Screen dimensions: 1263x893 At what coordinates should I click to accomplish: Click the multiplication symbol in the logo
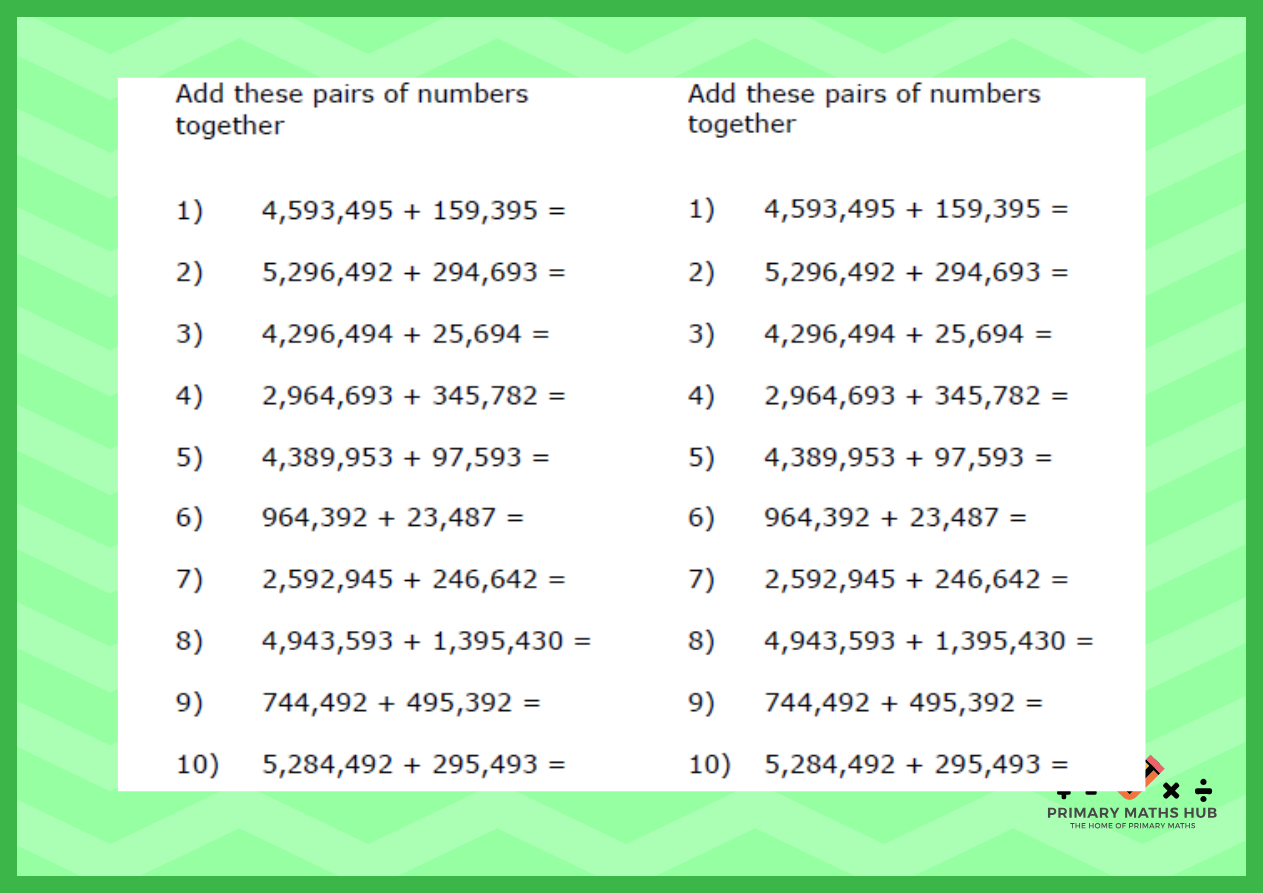click(1172, 791)
